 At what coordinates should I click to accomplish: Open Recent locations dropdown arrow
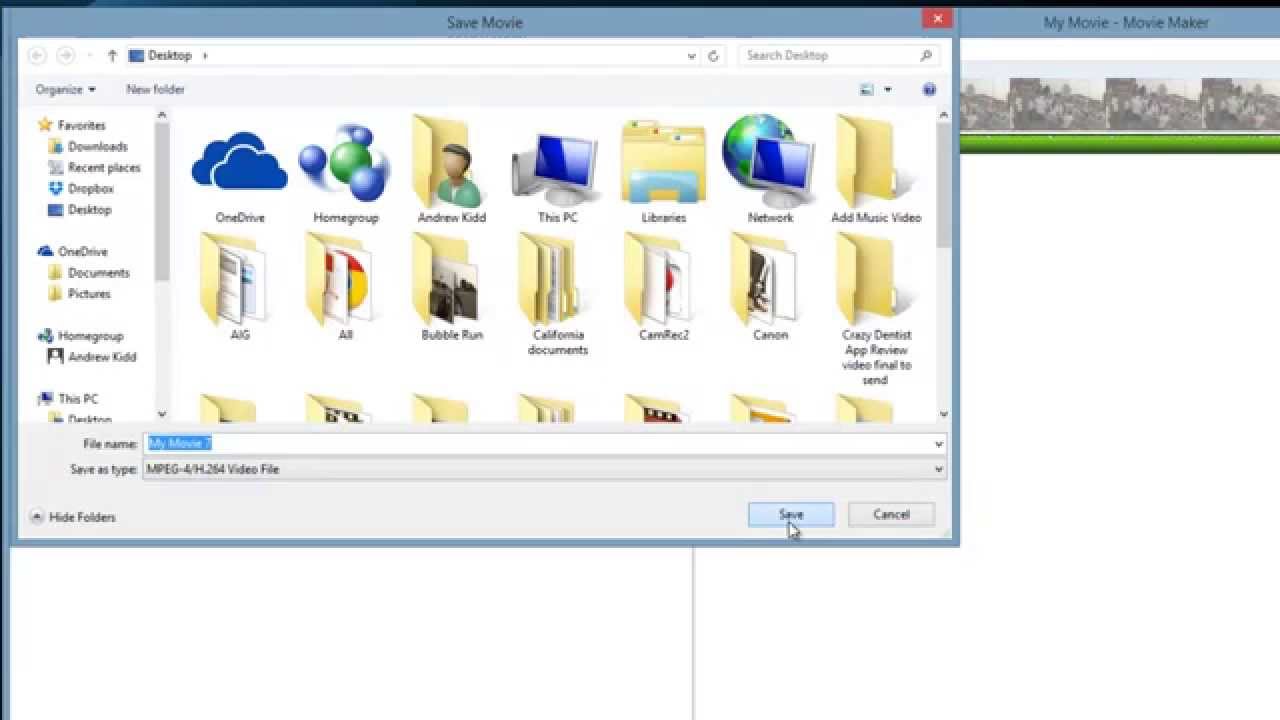90,56
